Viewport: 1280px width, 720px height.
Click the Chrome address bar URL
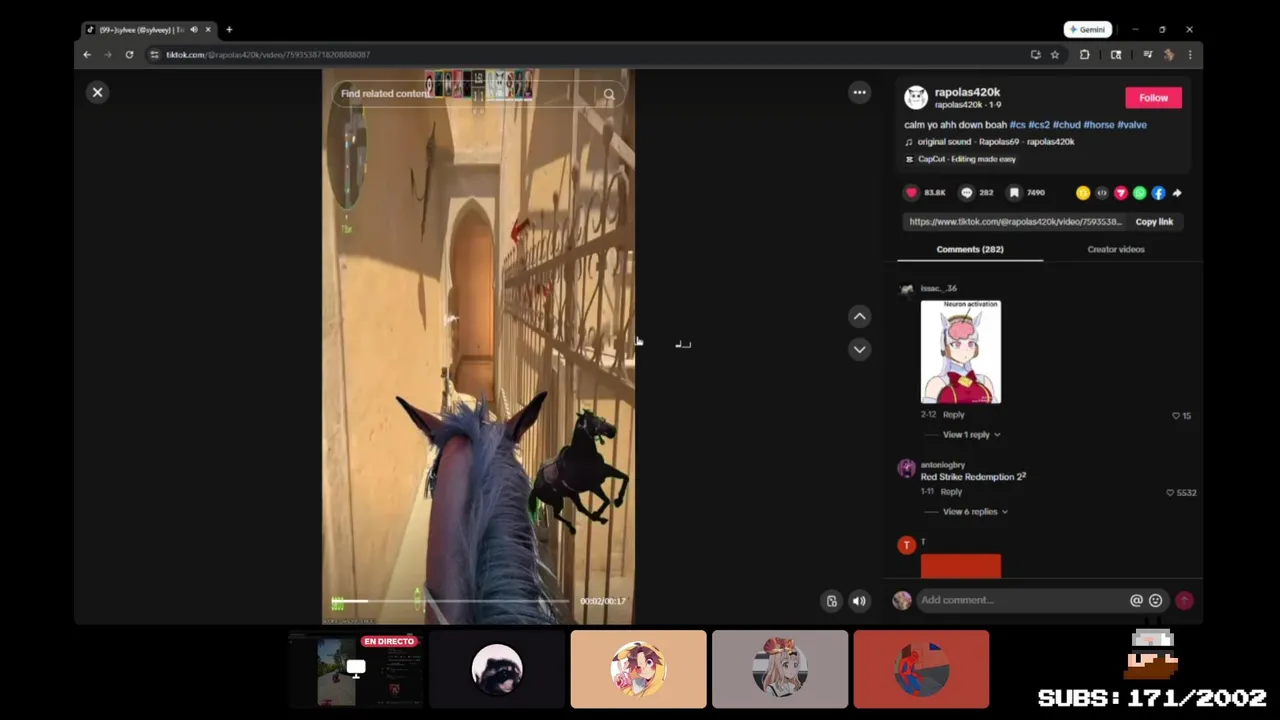click(268, 55)
